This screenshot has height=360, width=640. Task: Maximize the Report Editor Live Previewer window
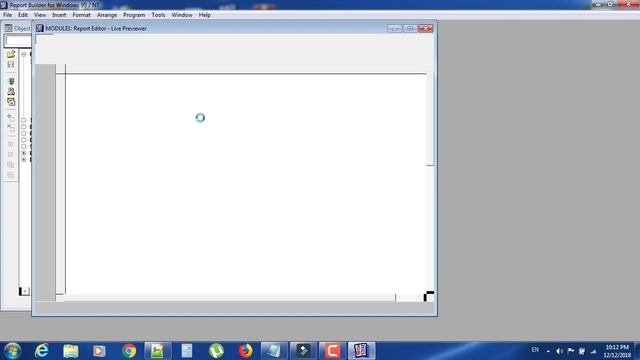(x=410, y=28)
